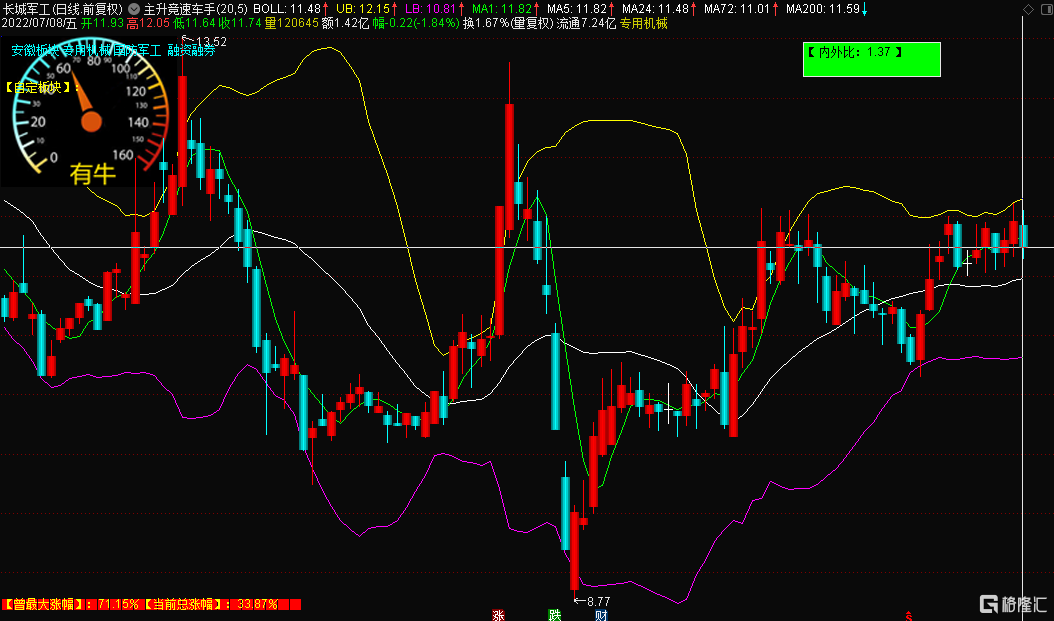Select the MA200: 11.59 value
The width and height of the screenshot is (1054, 621).
823,9
